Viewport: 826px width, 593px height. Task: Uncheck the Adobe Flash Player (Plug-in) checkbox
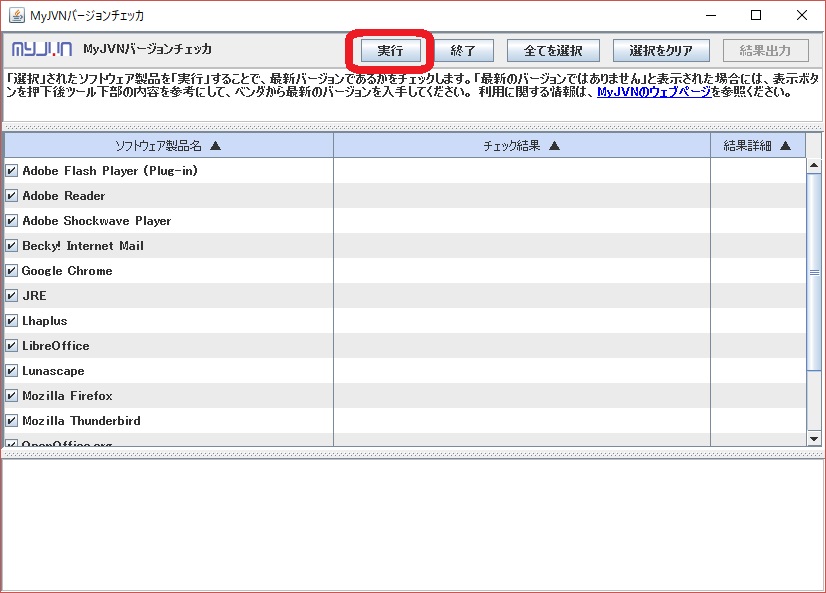coord(12,171)
